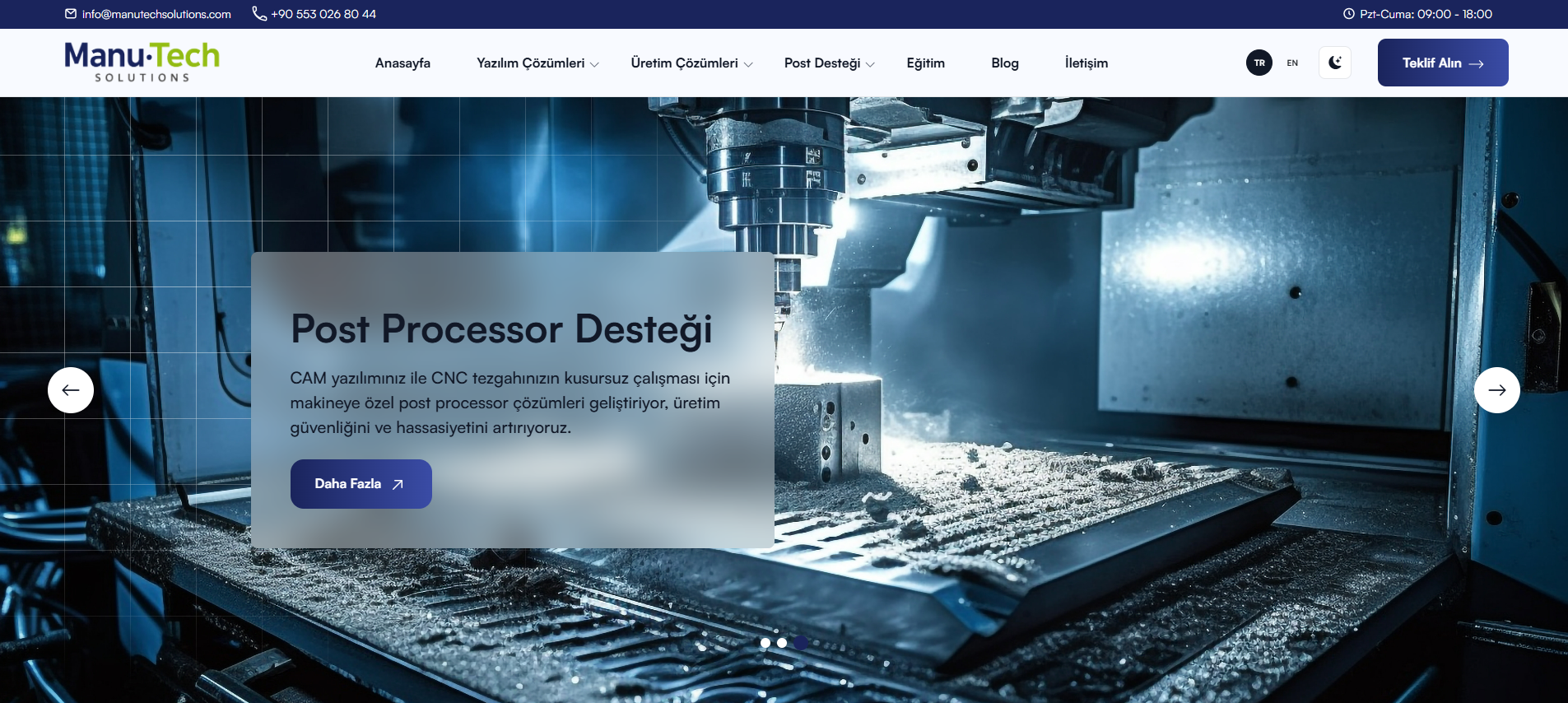Click the CAM yazılımınız description paragraph
The image size is (1568, 703).
510,403
